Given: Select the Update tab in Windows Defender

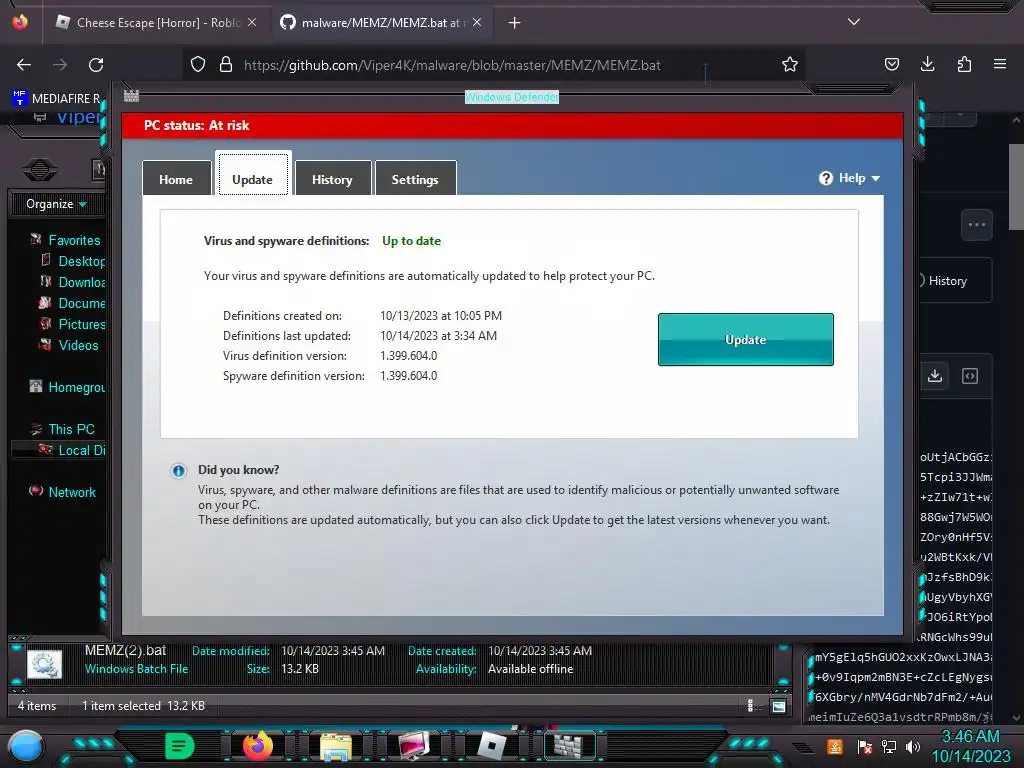Looking at the screenshot, I should (x=253, y=174).
